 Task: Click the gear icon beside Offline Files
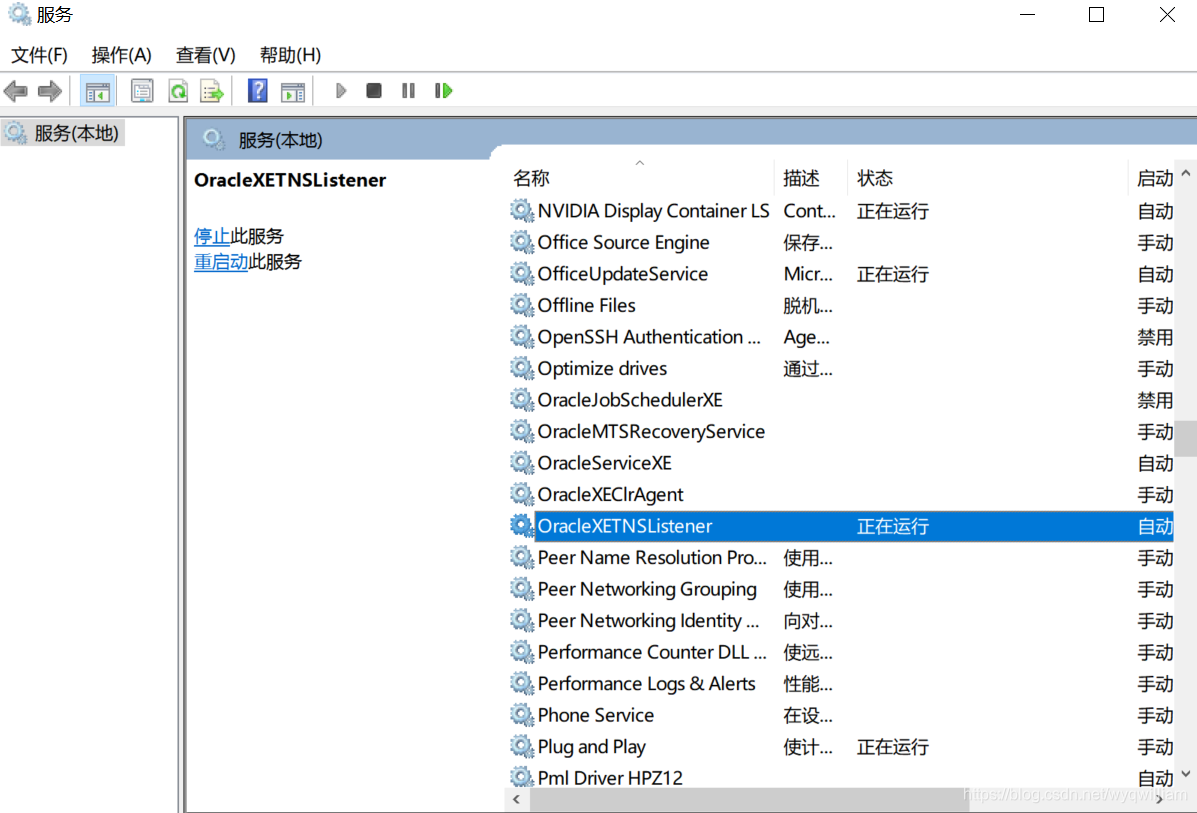click(x=521, y=305)
